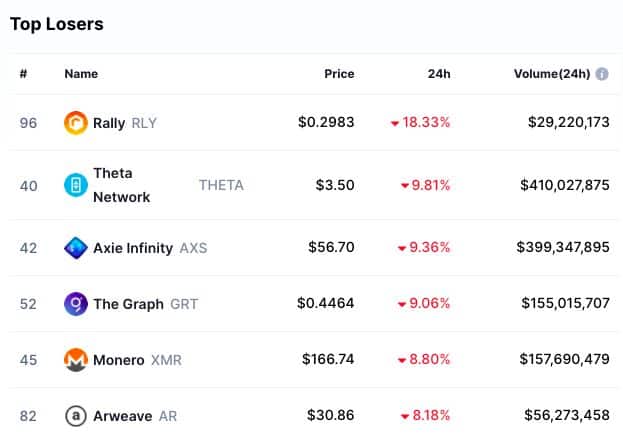
Task: Select the Axie Infinity diamond logo
Action: [75, 248]
